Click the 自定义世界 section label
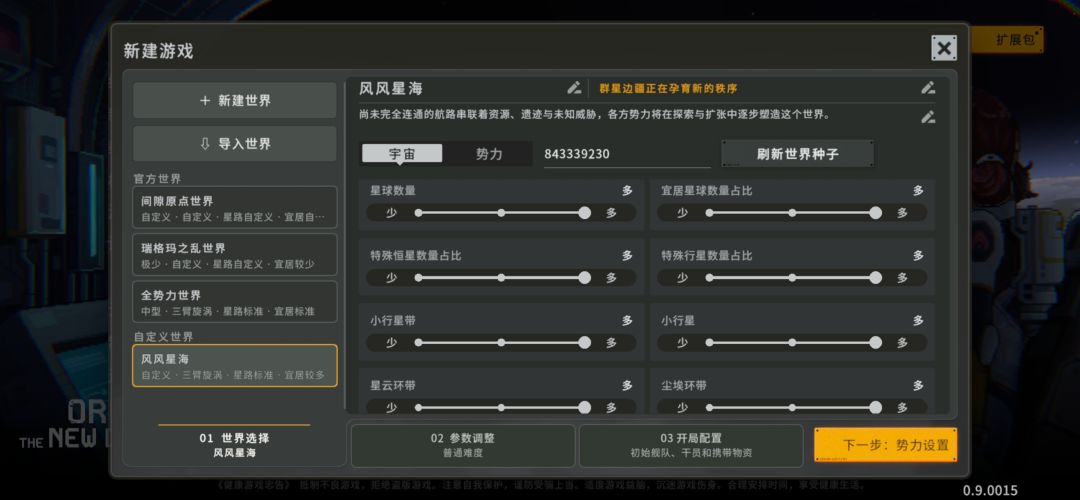 [x=163, y=337]
